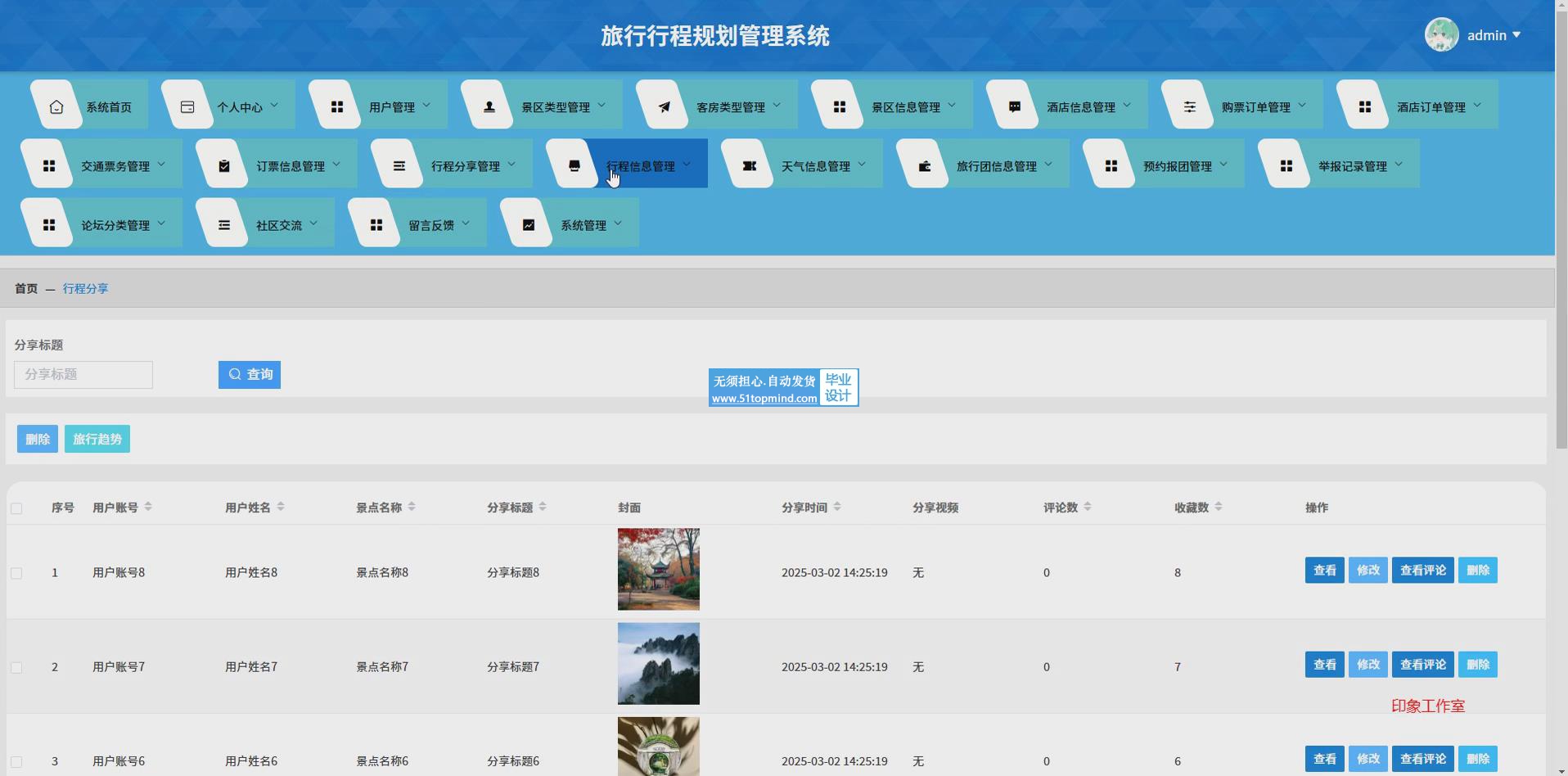
Task: Click the 旅行趋势 button
Action: point(97,439)
